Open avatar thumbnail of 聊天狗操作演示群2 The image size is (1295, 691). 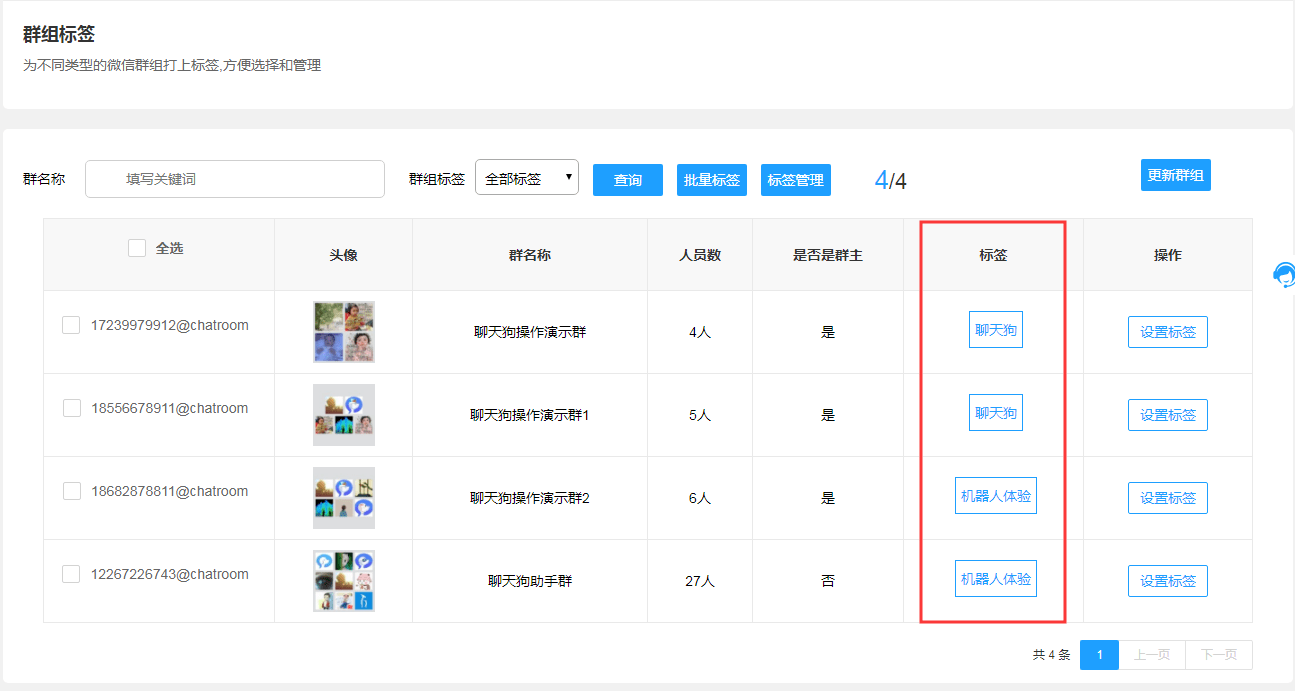tap(344, 498)
